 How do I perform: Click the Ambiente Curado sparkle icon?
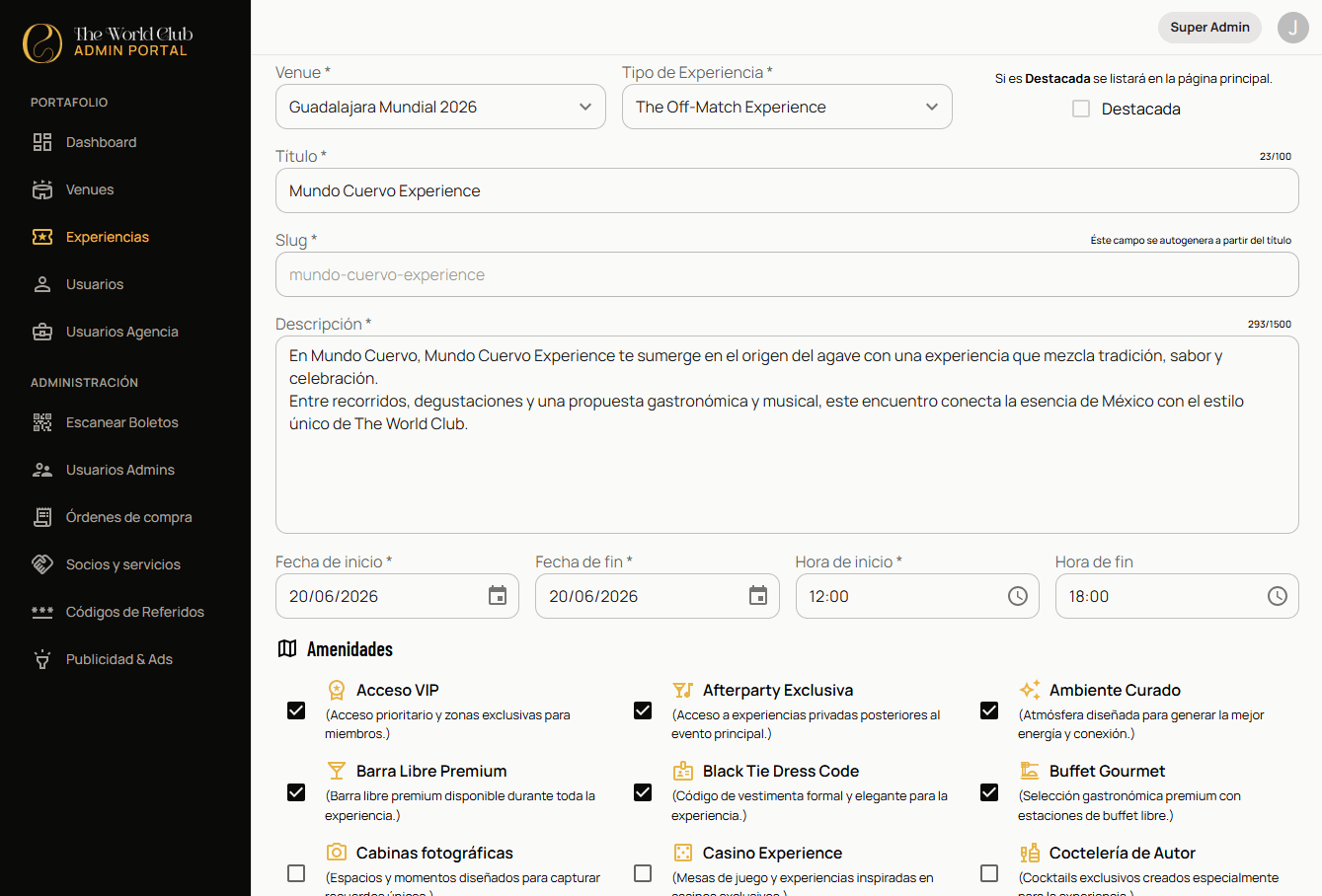tap(1030, 690)
